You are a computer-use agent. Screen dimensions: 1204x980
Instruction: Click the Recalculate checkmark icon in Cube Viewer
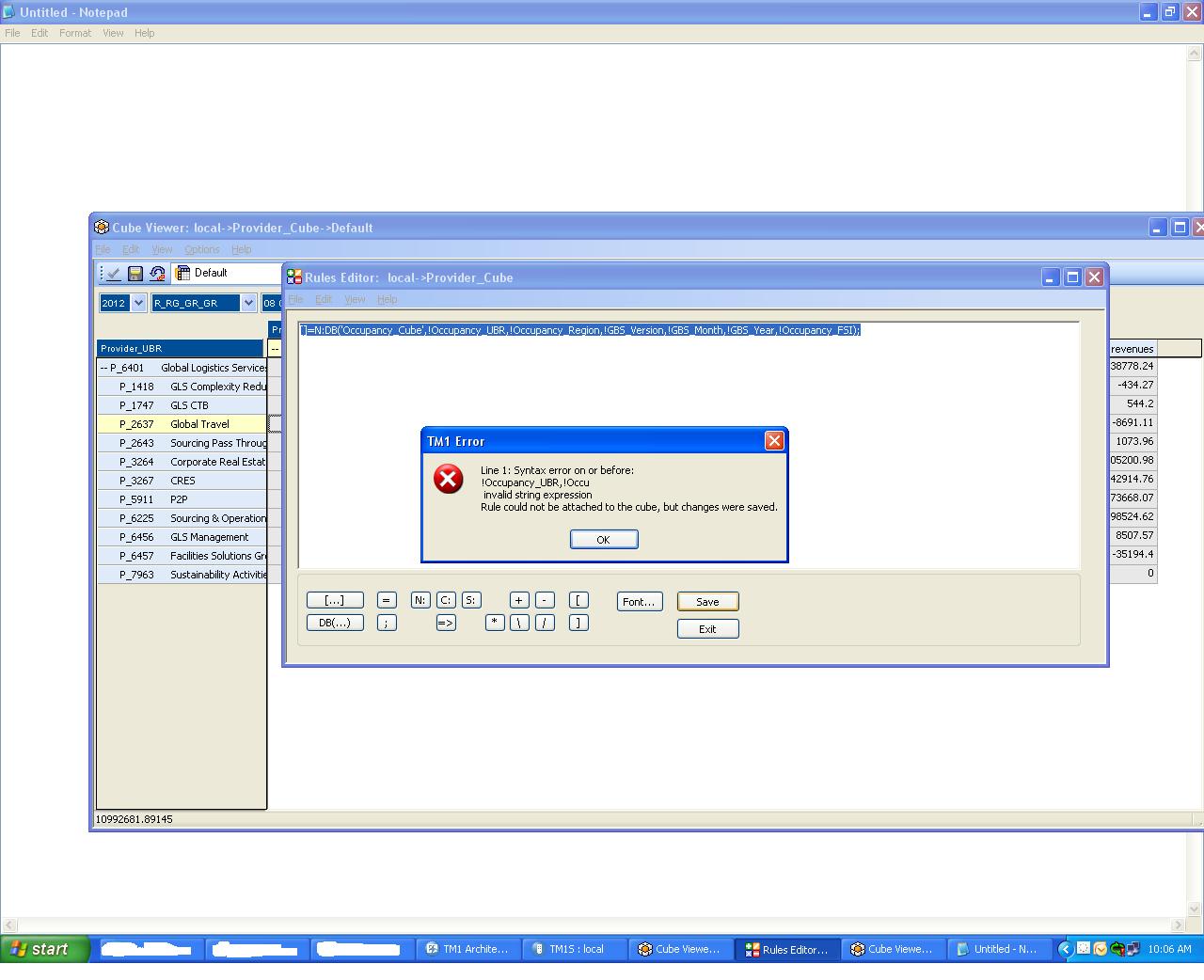113,274
